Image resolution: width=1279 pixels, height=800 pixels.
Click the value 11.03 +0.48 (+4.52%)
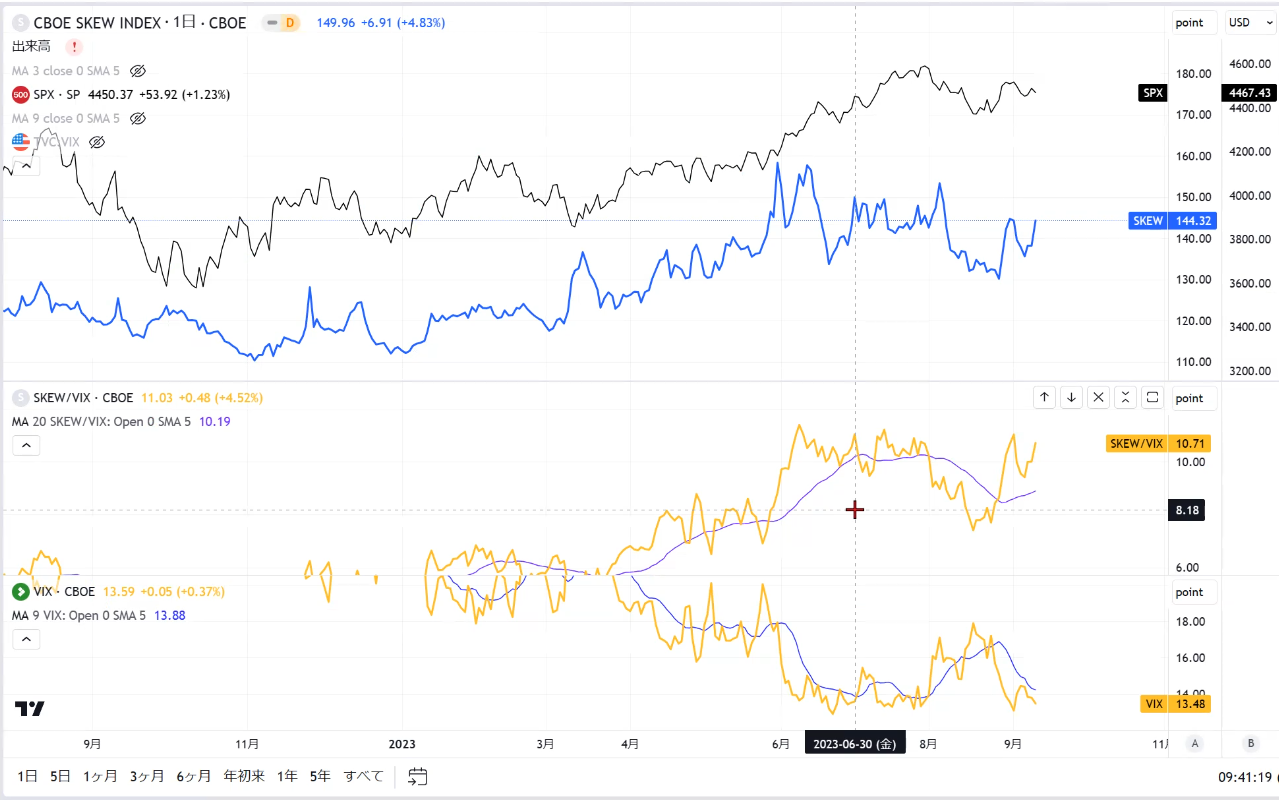pyautogui.click(x=202, y=397)
